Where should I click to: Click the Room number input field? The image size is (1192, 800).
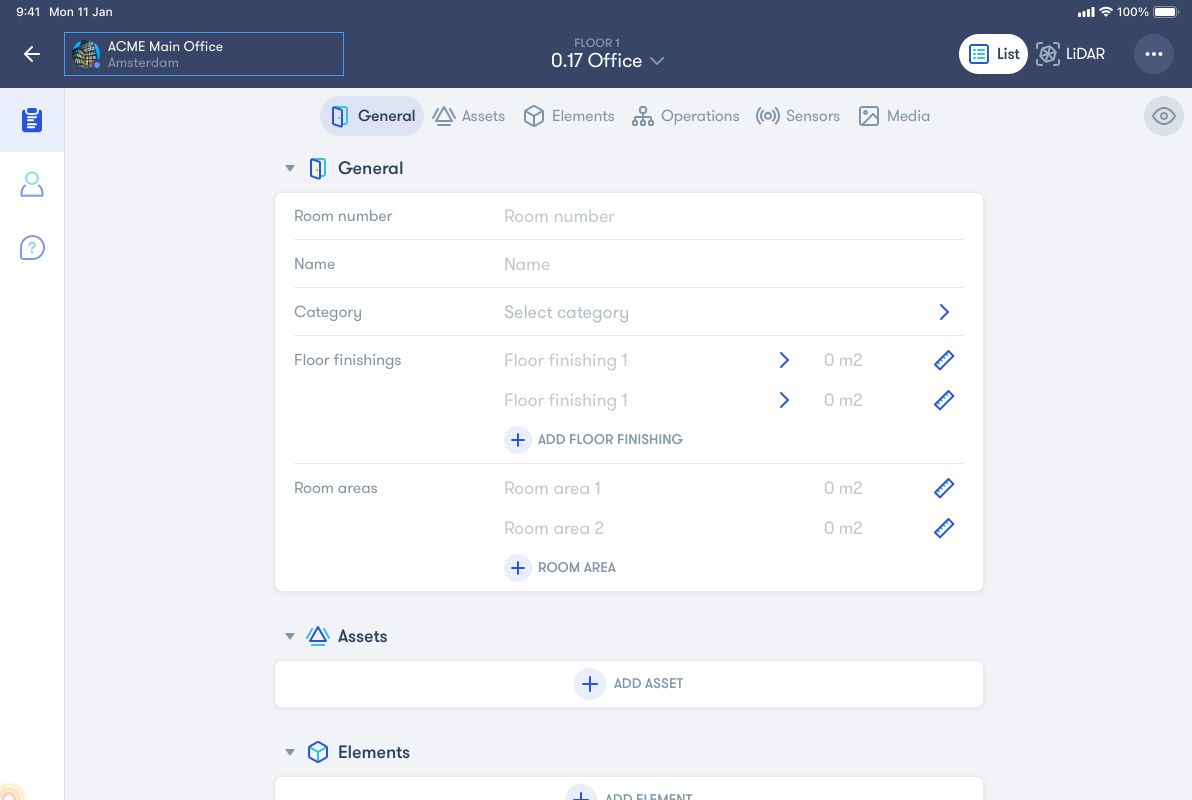point(733,216)
